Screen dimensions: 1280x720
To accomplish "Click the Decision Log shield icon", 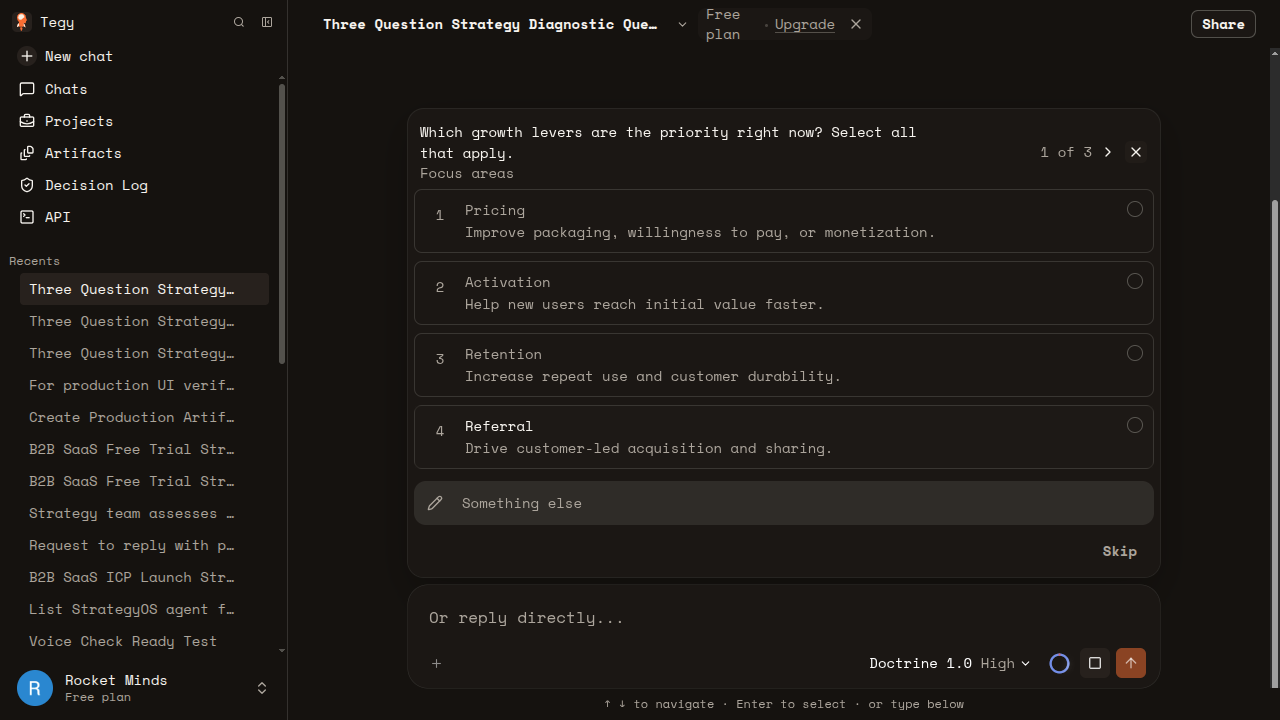I will pyautogui.click(x=27, y=185).
